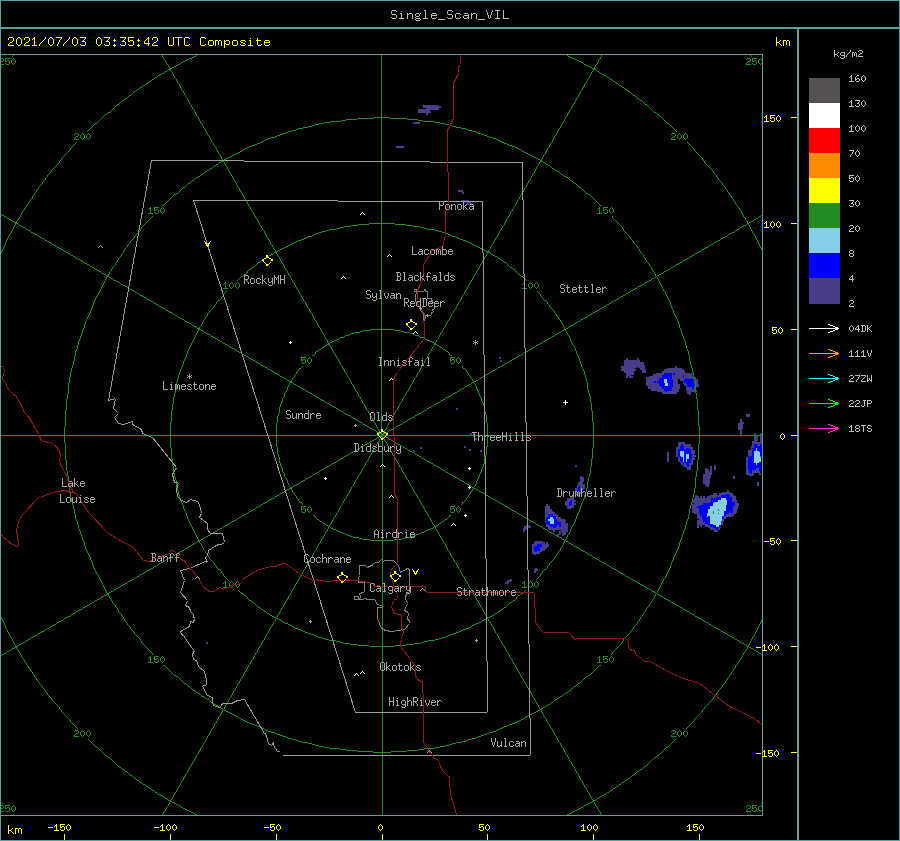Click the light blue 8-20 color band

[x=824, y=241]
